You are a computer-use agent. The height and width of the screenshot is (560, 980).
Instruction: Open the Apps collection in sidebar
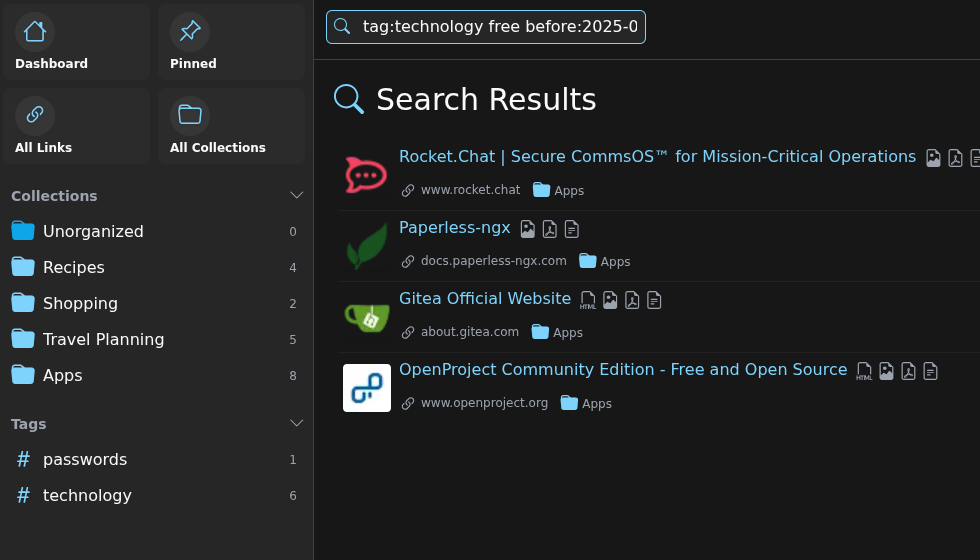pyautogui.click(x=156, y=376)
